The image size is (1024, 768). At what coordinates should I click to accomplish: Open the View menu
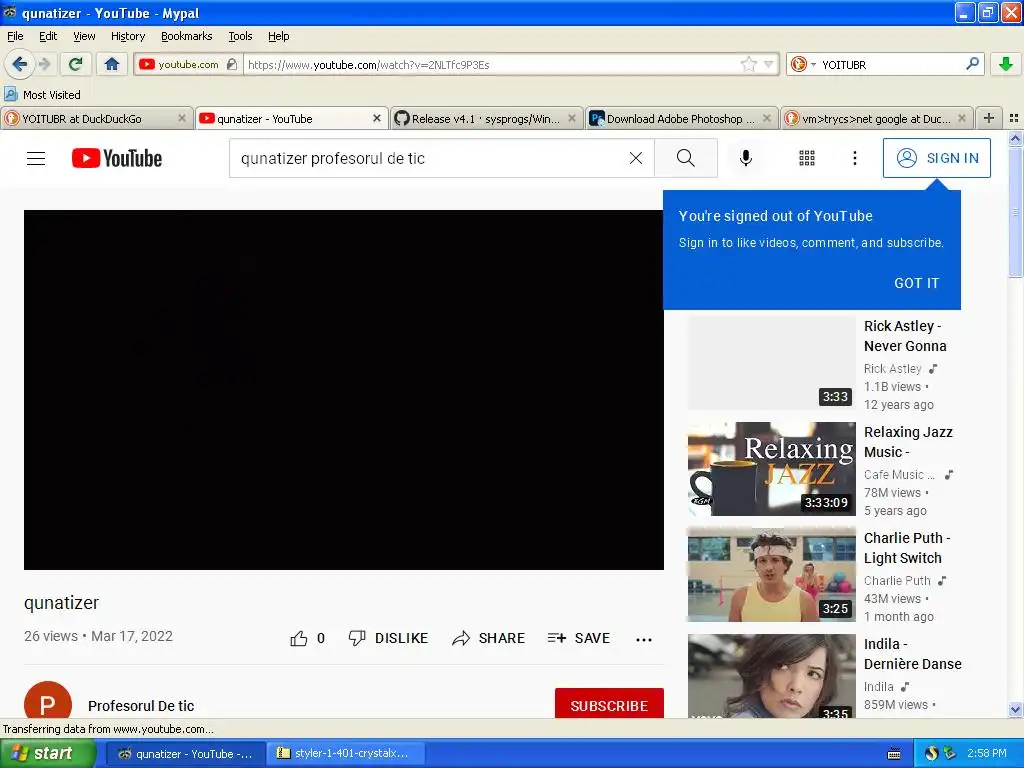(x=84, y=36)
